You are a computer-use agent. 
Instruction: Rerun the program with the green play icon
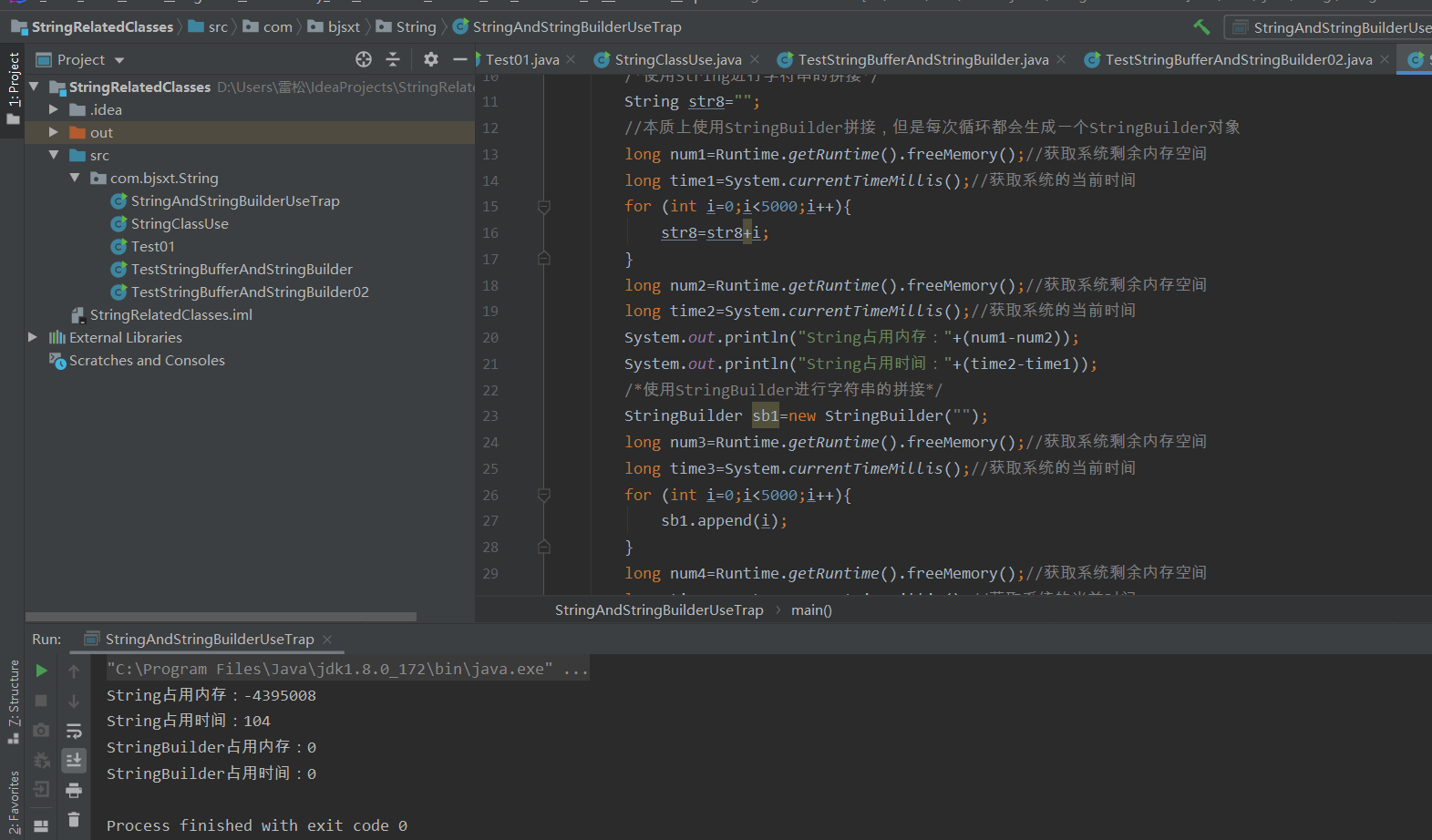click(x=41, y=671)
